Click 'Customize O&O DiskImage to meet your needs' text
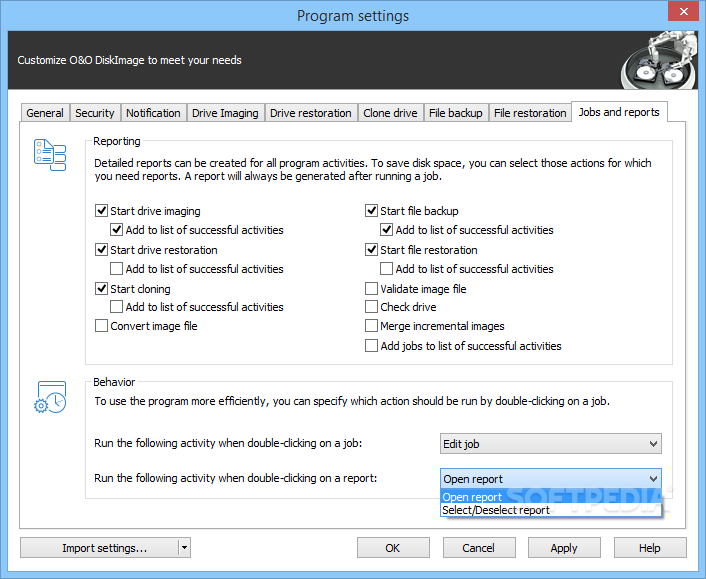 click(129, 60)
